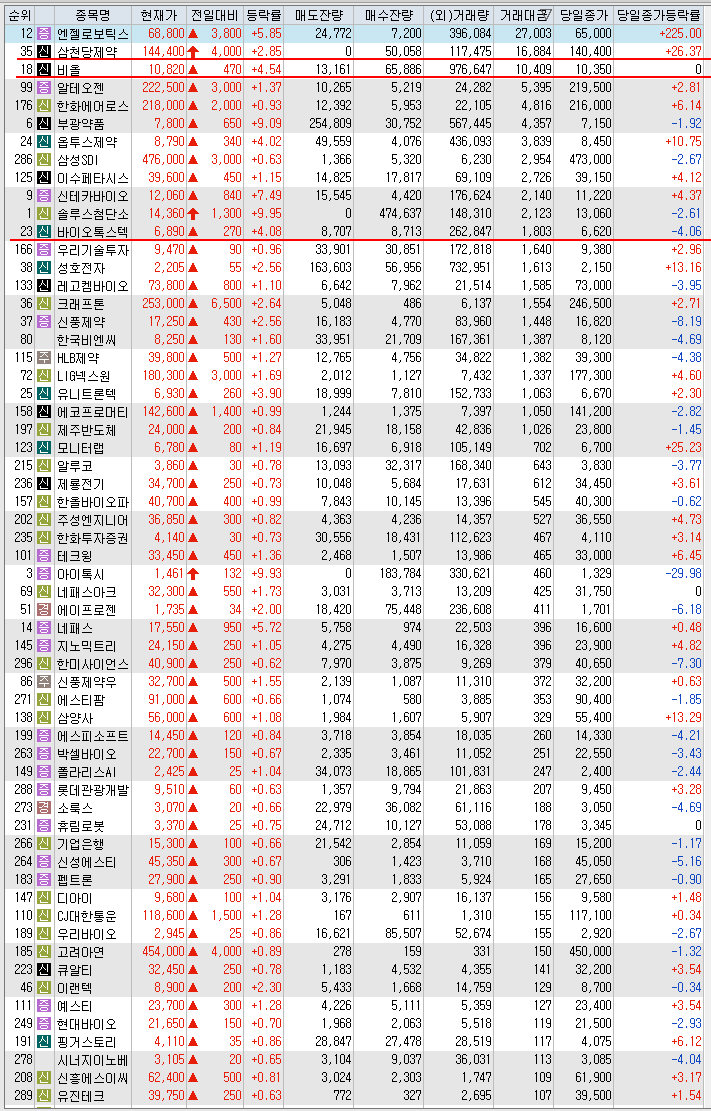Screen dimensions: 711x1111
Task: Sort by the 전일대비 column header
Action: click(x=214, y=15)
